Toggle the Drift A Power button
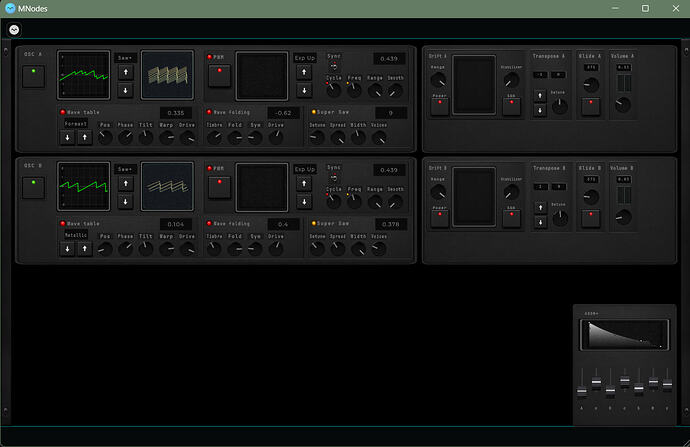The image size is (690, 447). click(439, 107)
